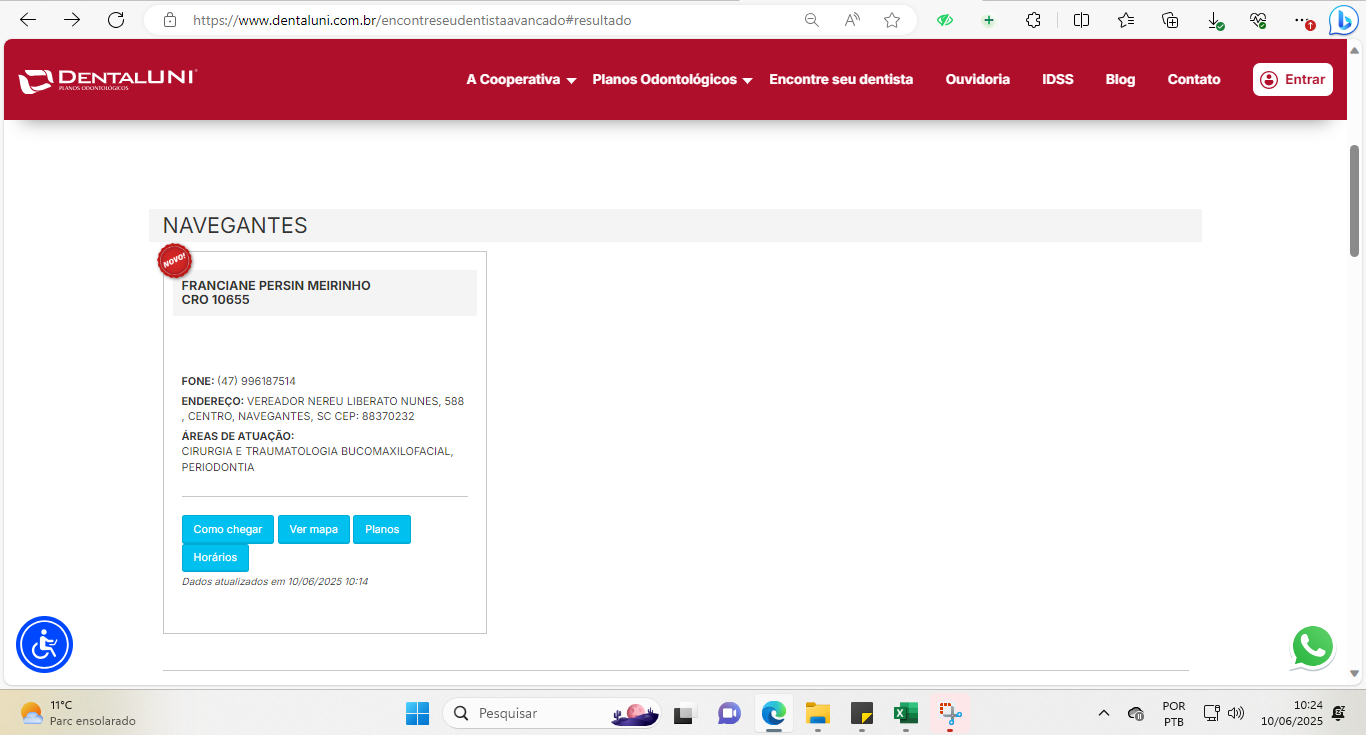Click the DentalUni logo
The image size is (1366, 735).
[x=108, y=80]
